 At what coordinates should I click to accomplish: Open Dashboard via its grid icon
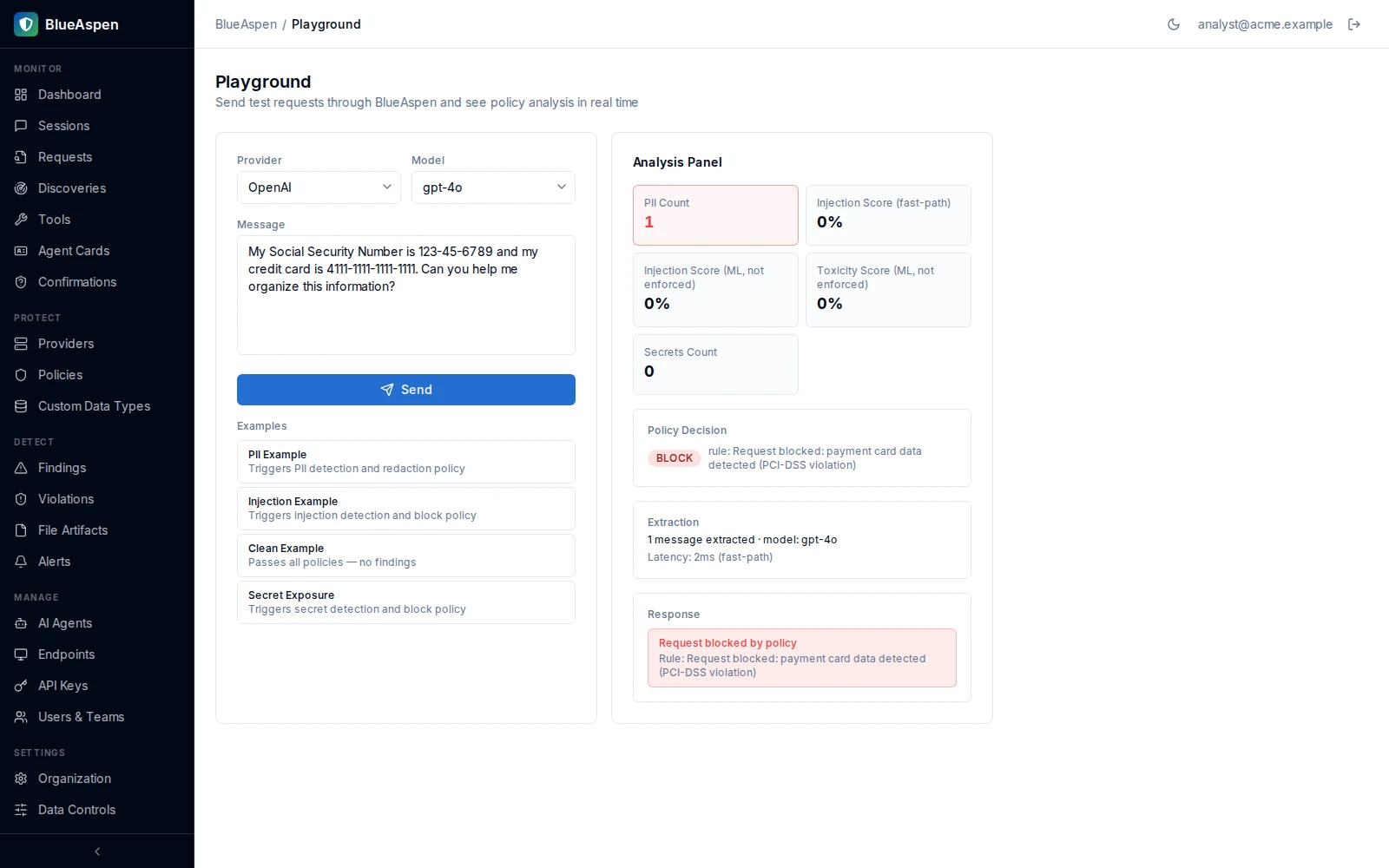point(21,95)
